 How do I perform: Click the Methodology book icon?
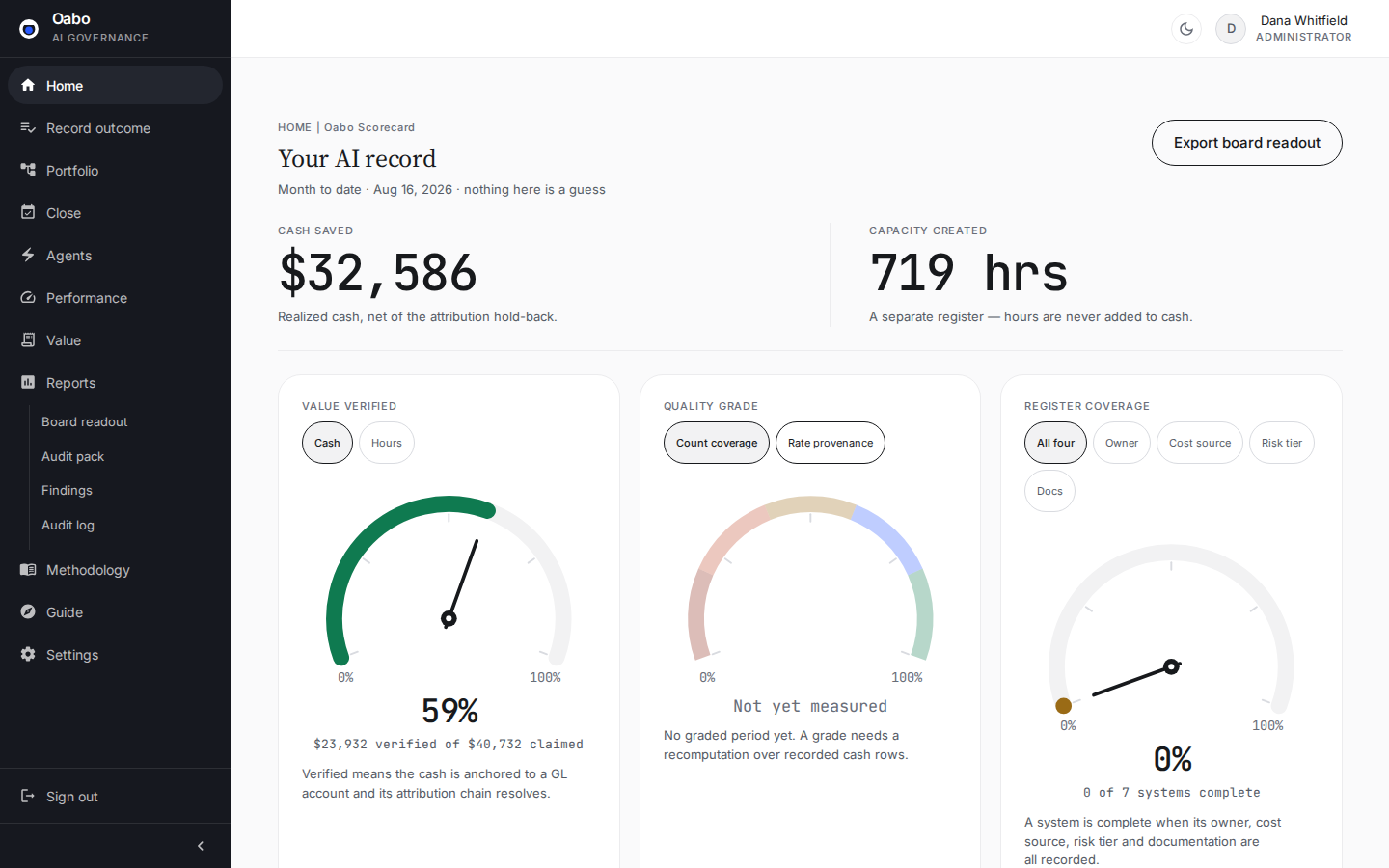pos(28,569)
